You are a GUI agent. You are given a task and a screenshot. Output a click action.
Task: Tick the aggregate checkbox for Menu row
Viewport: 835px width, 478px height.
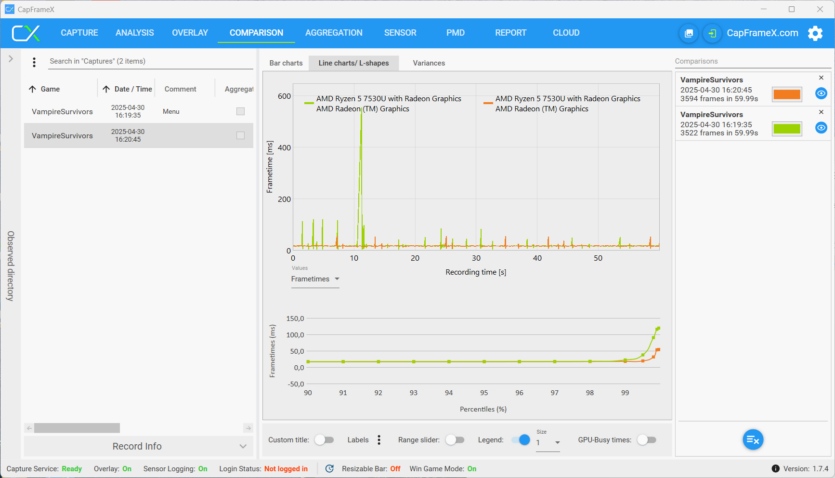[241, 111]
